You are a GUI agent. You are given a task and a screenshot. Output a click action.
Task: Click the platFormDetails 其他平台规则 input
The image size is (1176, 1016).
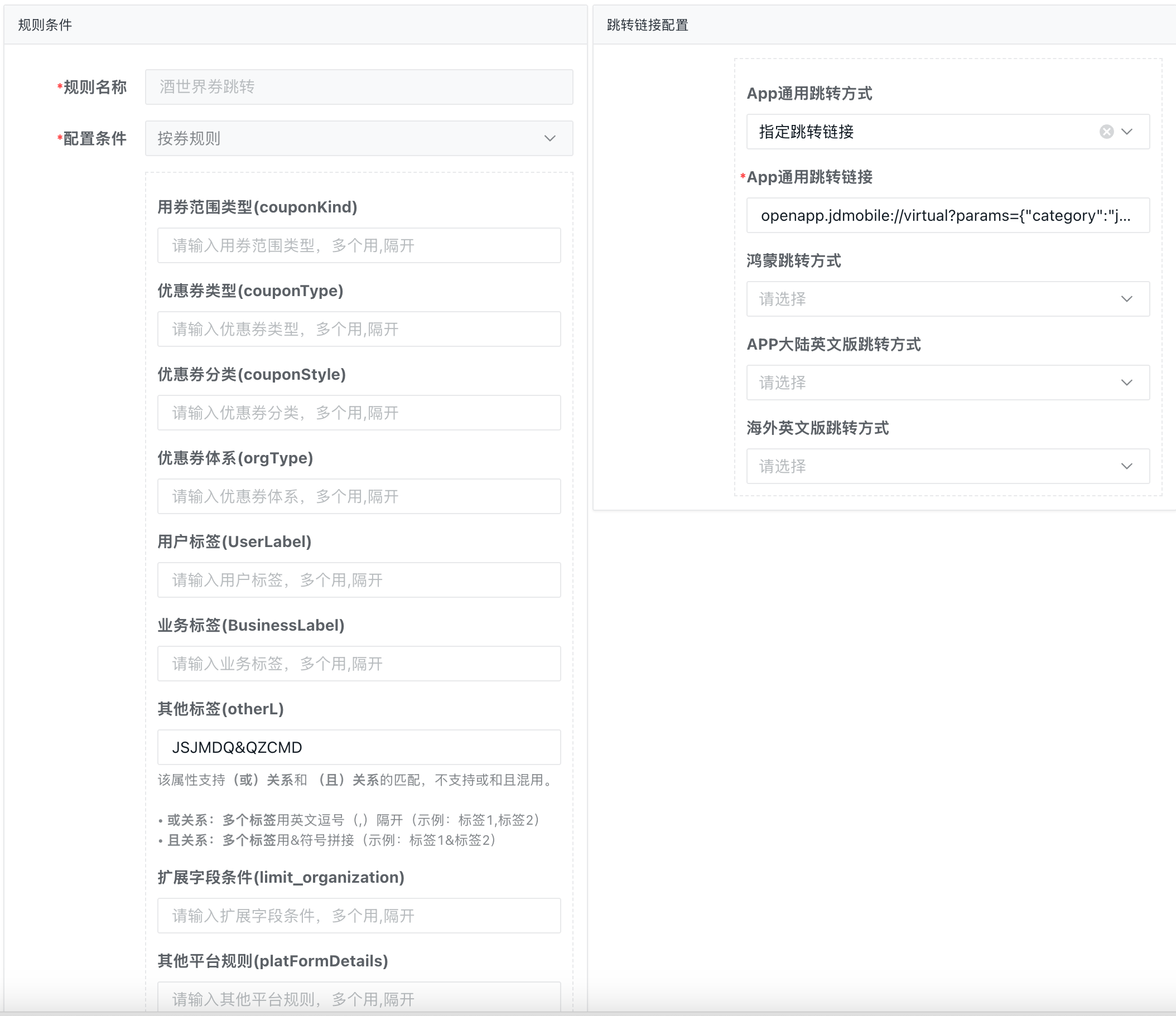[359, 998]
